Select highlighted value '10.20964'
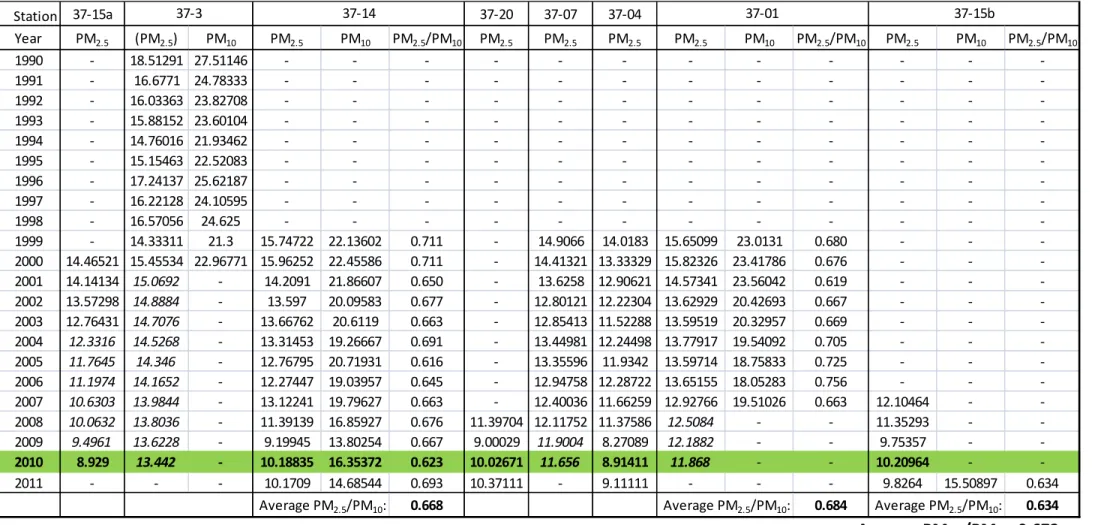The image size is (1098, 525). point(902,462)
